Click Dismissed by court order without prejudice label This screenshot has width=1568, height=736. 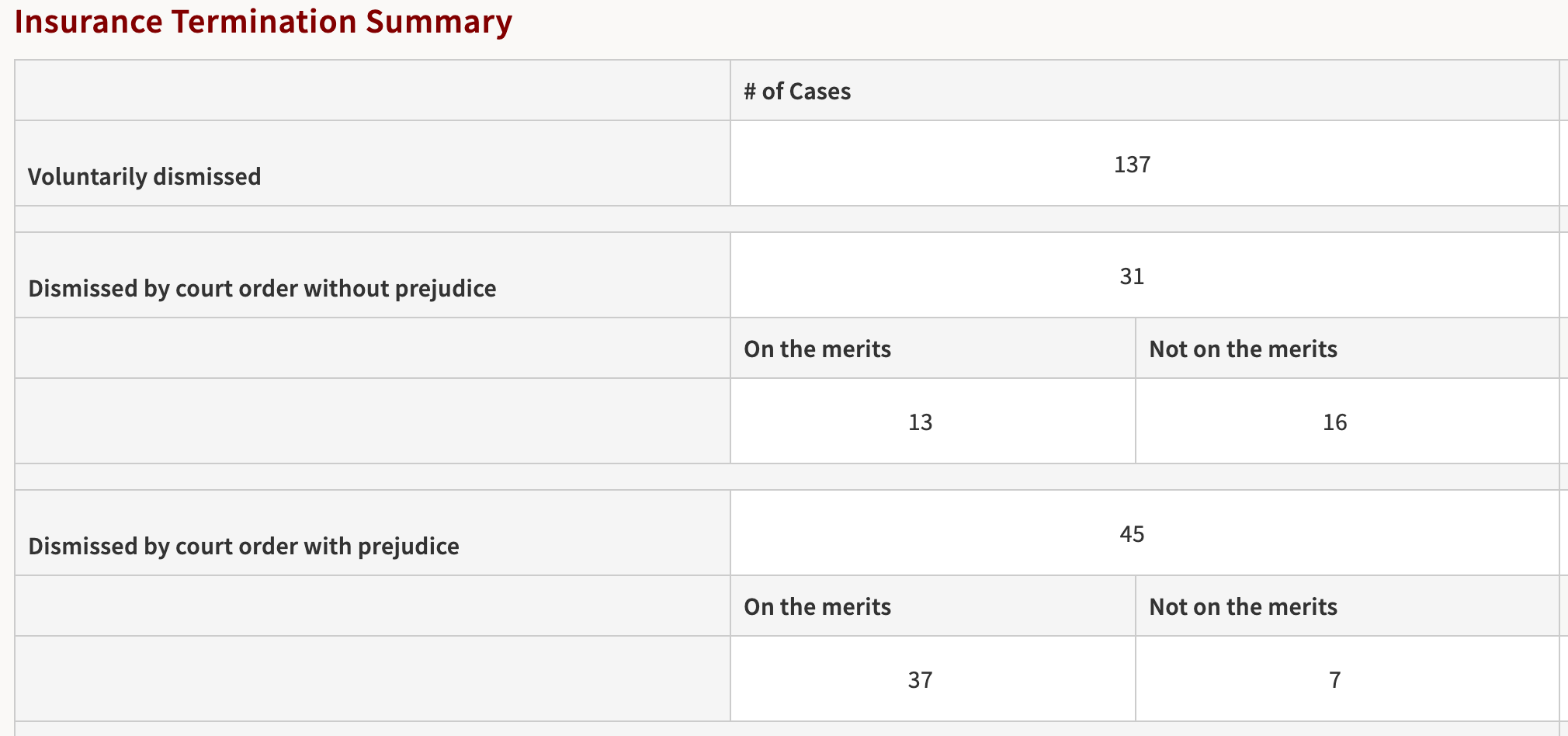[x=262, y=289]
